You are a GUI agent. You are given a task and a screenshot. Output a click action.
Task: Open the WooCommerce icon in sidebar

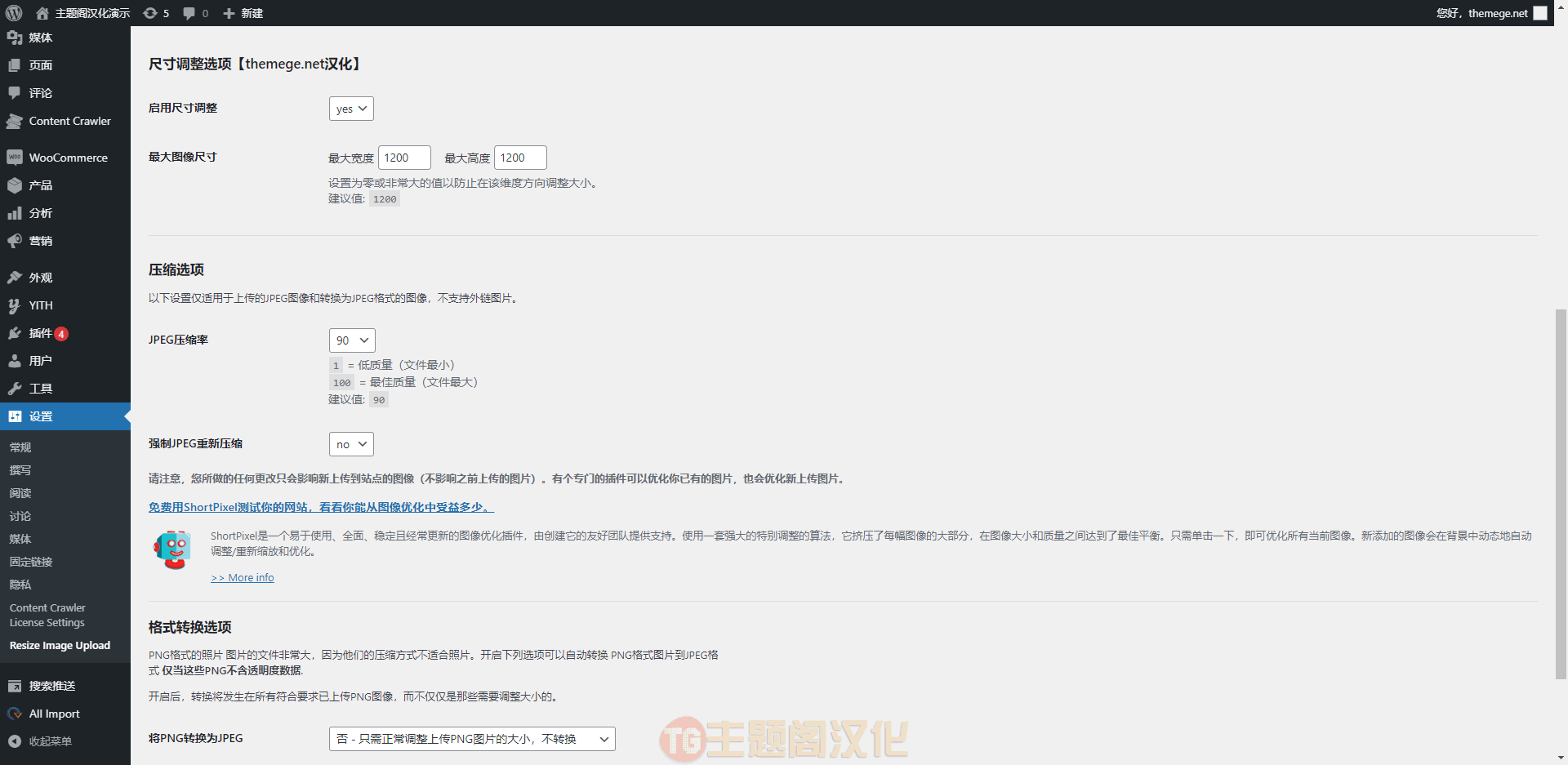click(x=15, y=158)
